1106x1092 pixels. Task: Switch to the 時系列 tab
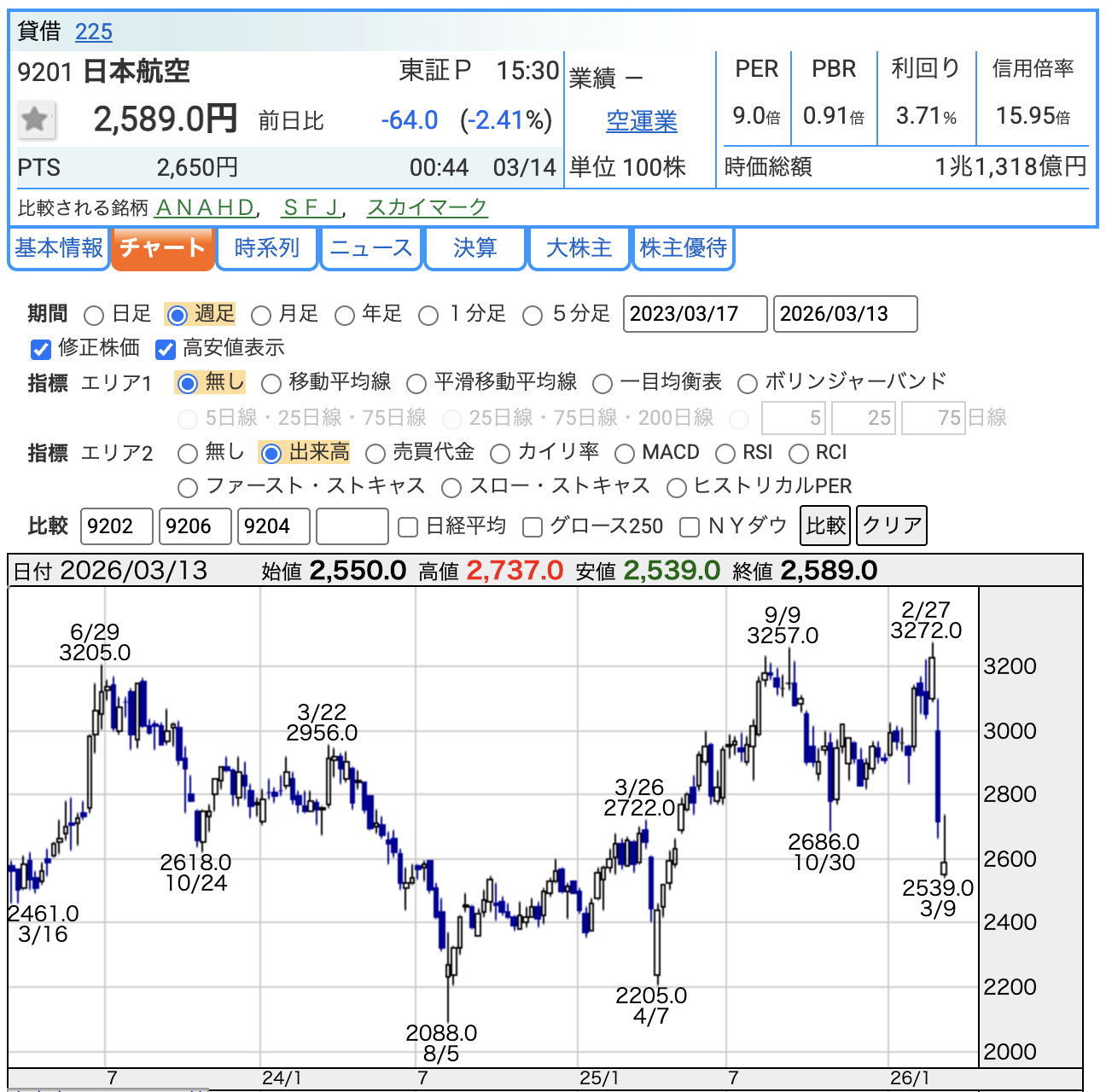[267, 248]
